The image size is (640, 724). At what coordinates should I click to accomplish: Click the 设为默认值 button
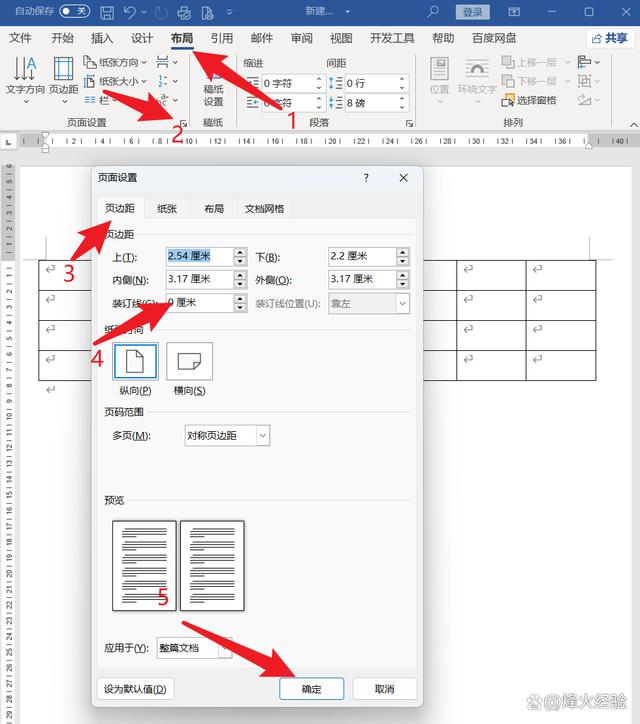(135, 689)
